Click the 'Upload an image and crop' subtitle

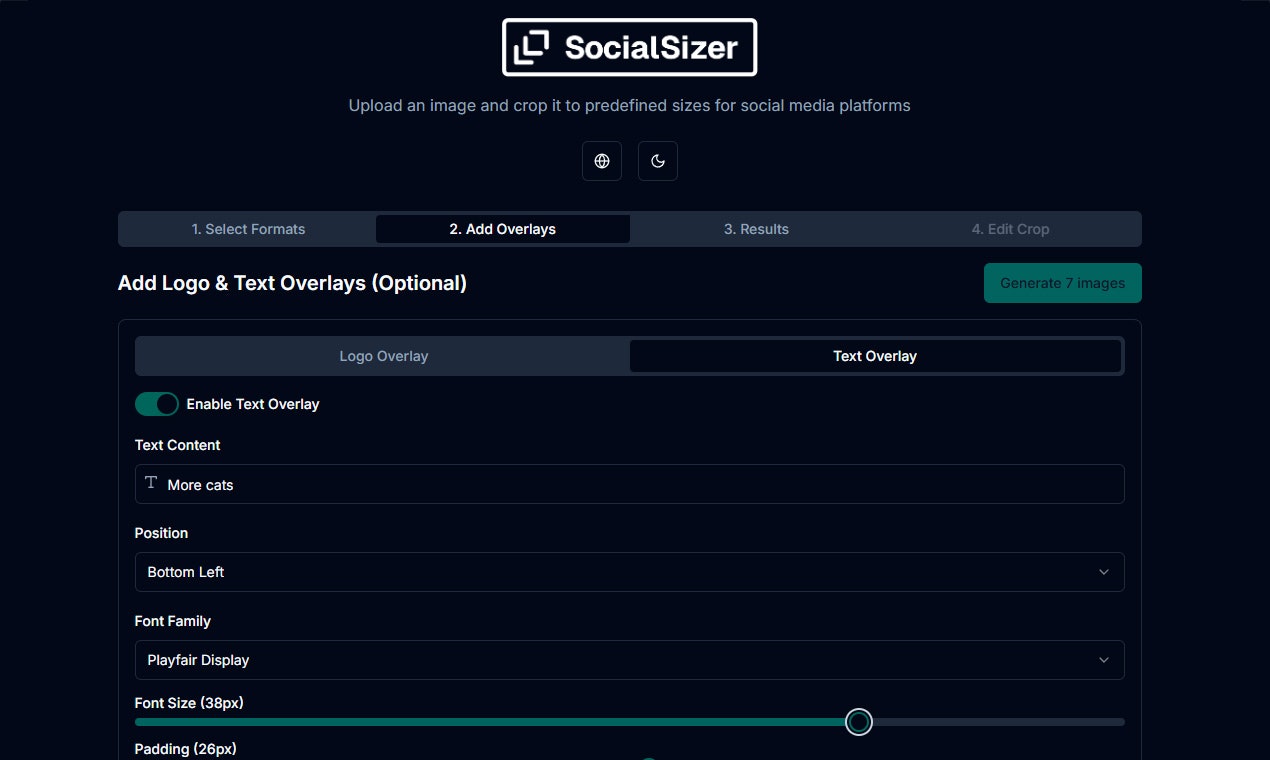click(x=629, y=105)
